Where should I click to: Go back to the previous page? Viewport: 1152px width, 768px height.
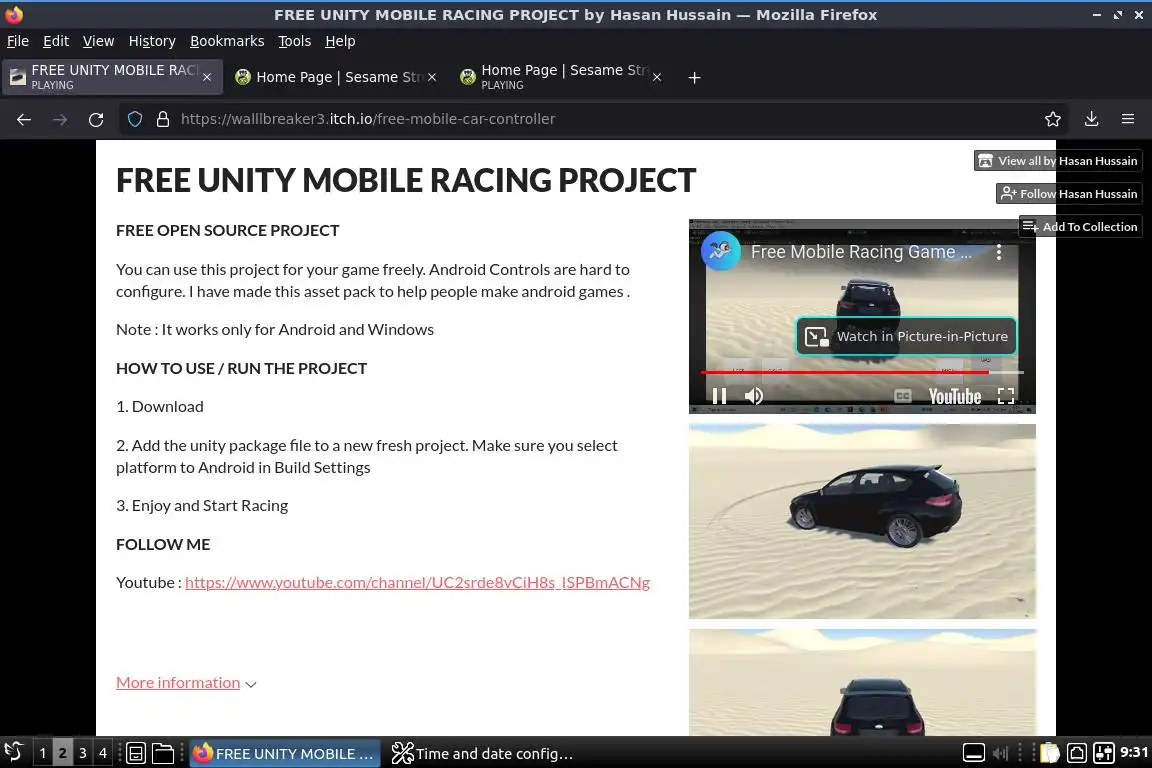pyautogui.click(x=24, y=119)
